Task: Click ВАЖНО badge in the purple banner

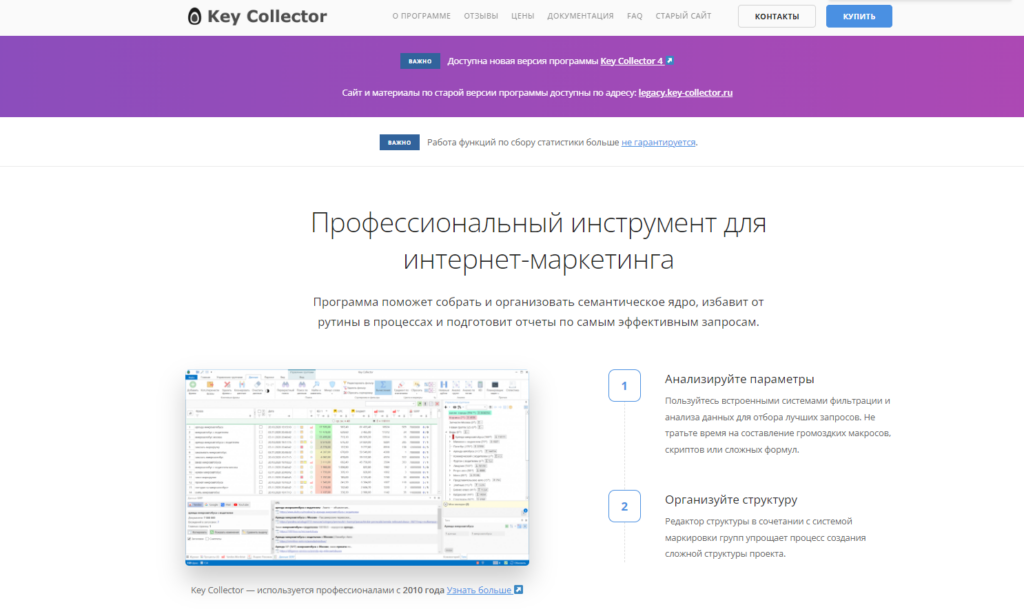Action: [420, 61]
